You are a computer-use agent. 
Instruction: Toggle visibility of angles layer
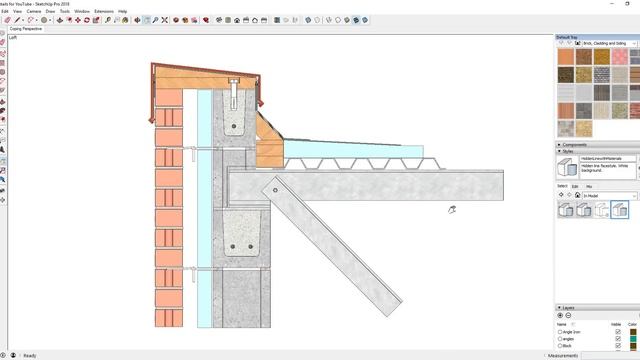[x=618, y=339]
